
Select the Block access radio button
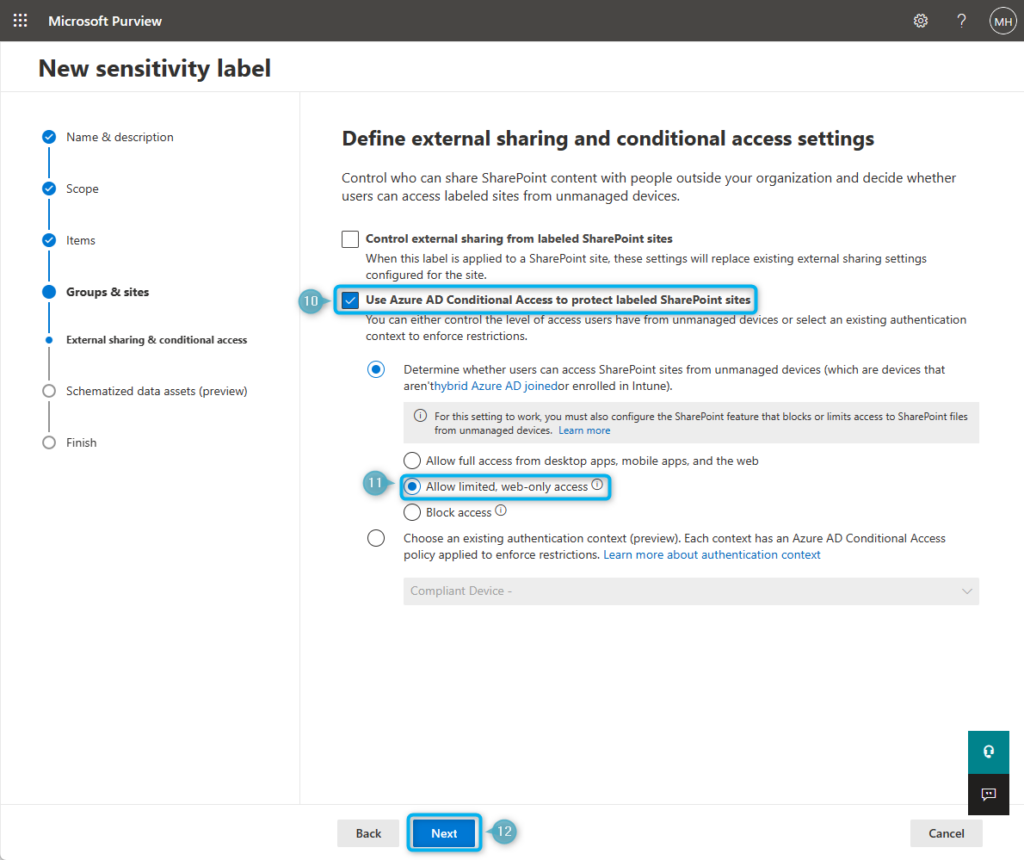tap(411, 512)
